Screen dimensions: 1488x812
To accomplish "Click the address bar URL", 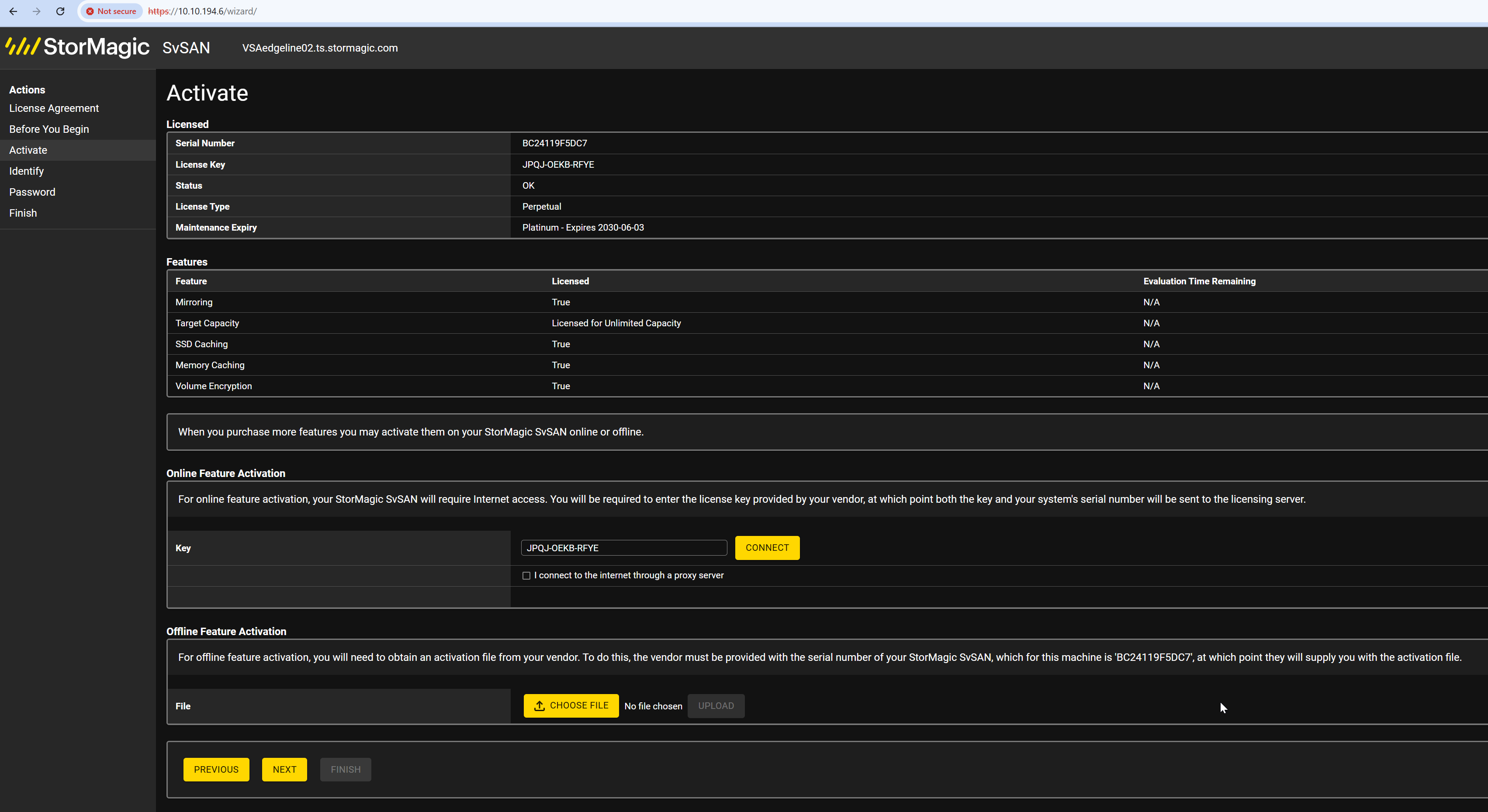I will 202,11.
